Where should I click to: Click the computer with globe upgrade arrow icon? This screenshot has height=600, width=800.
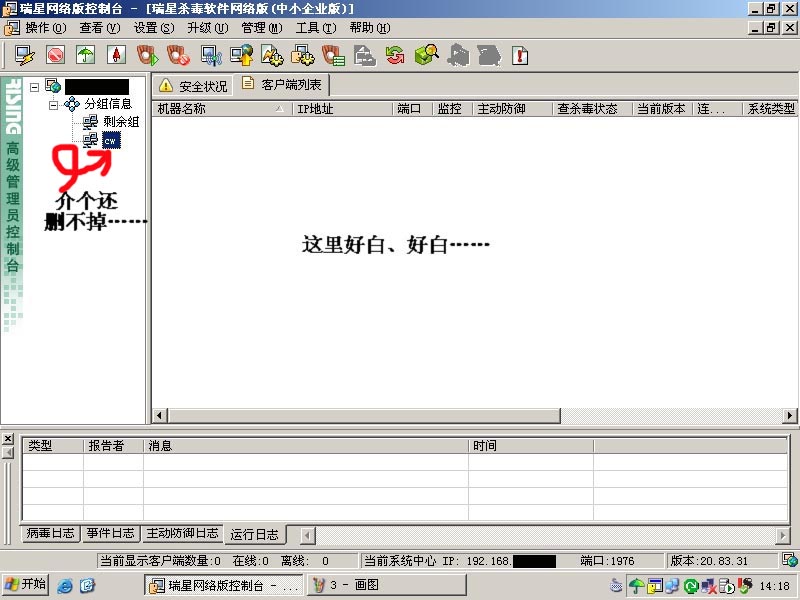pyautogui.click(x=241, y=55)
